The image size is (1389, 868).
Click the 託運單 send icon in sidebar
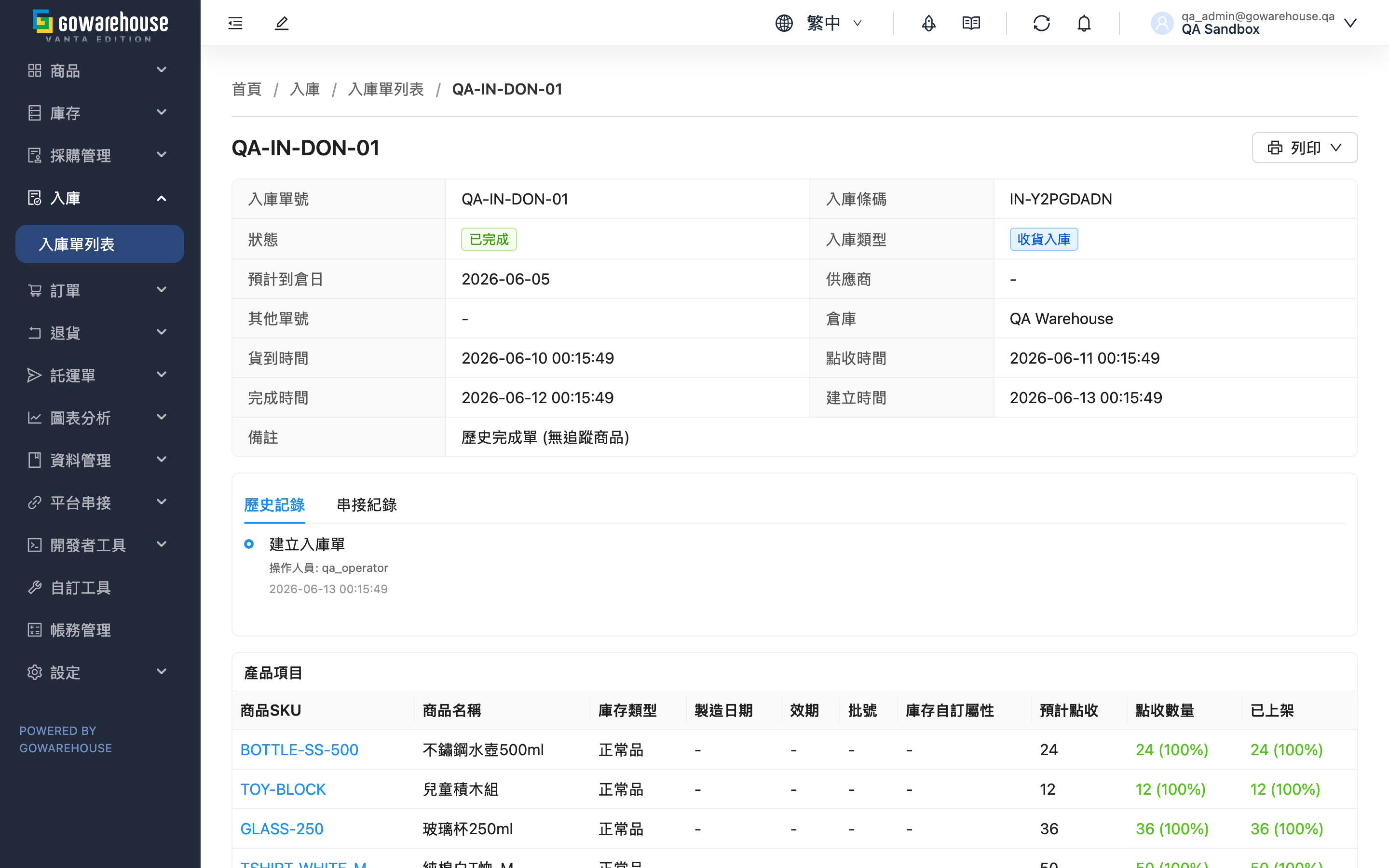point(34,375)
